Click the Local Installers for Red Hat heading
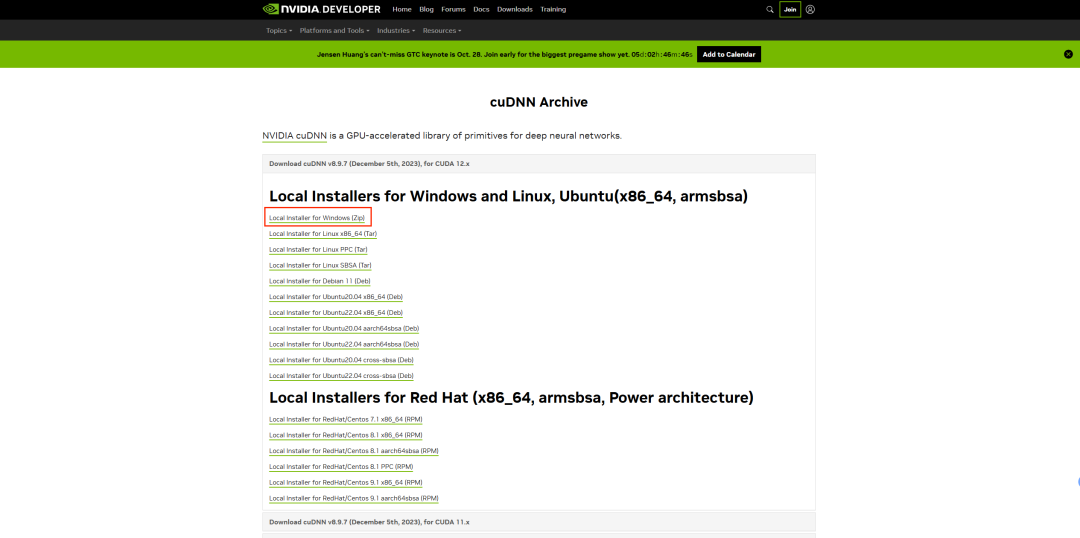Image resolution: width=1080 pixels, height=538 pixels. (511, 398)
